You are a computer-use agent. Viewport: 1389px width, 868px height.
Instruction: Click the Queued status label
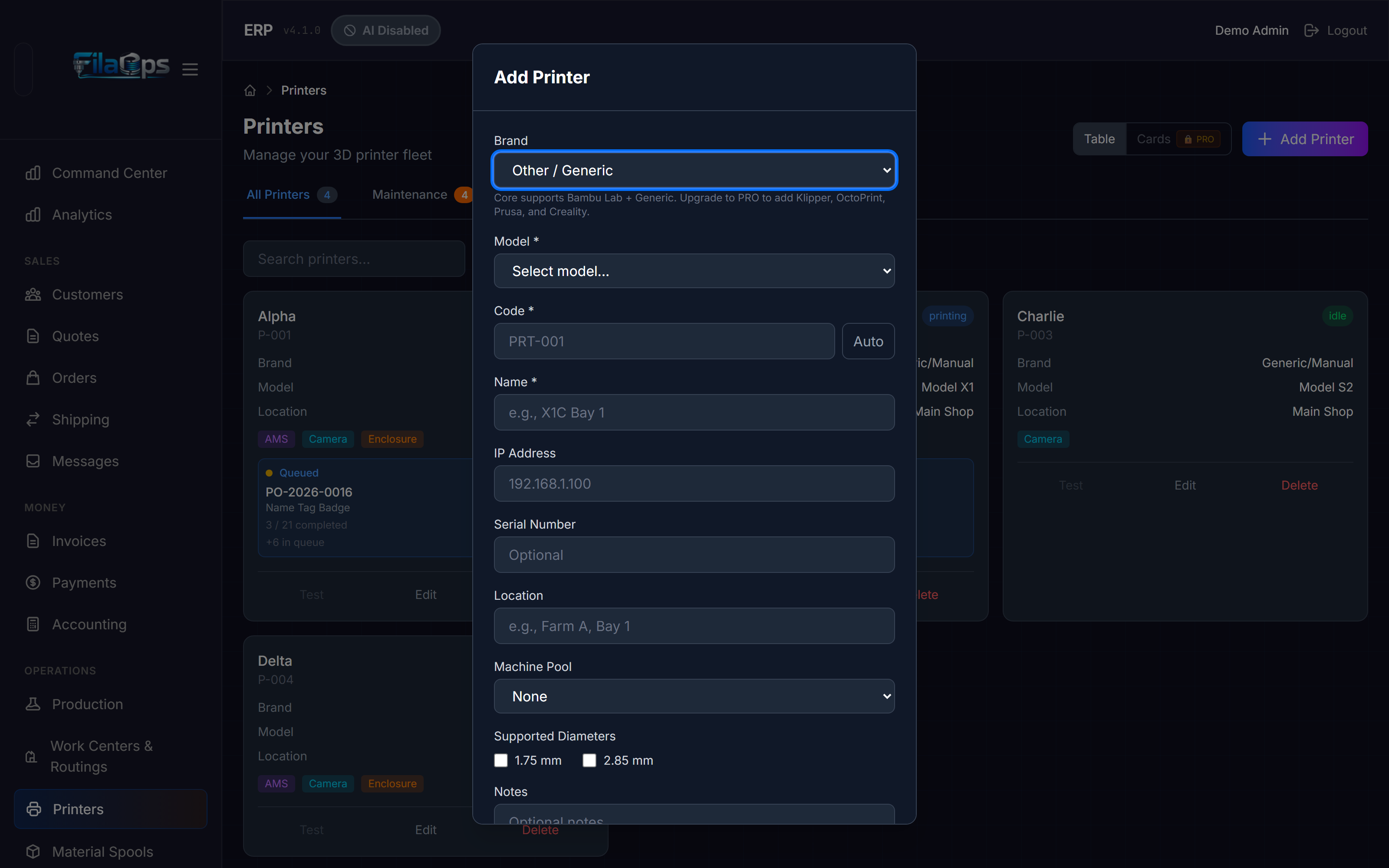pyautogui.click(x=299, y=473)
